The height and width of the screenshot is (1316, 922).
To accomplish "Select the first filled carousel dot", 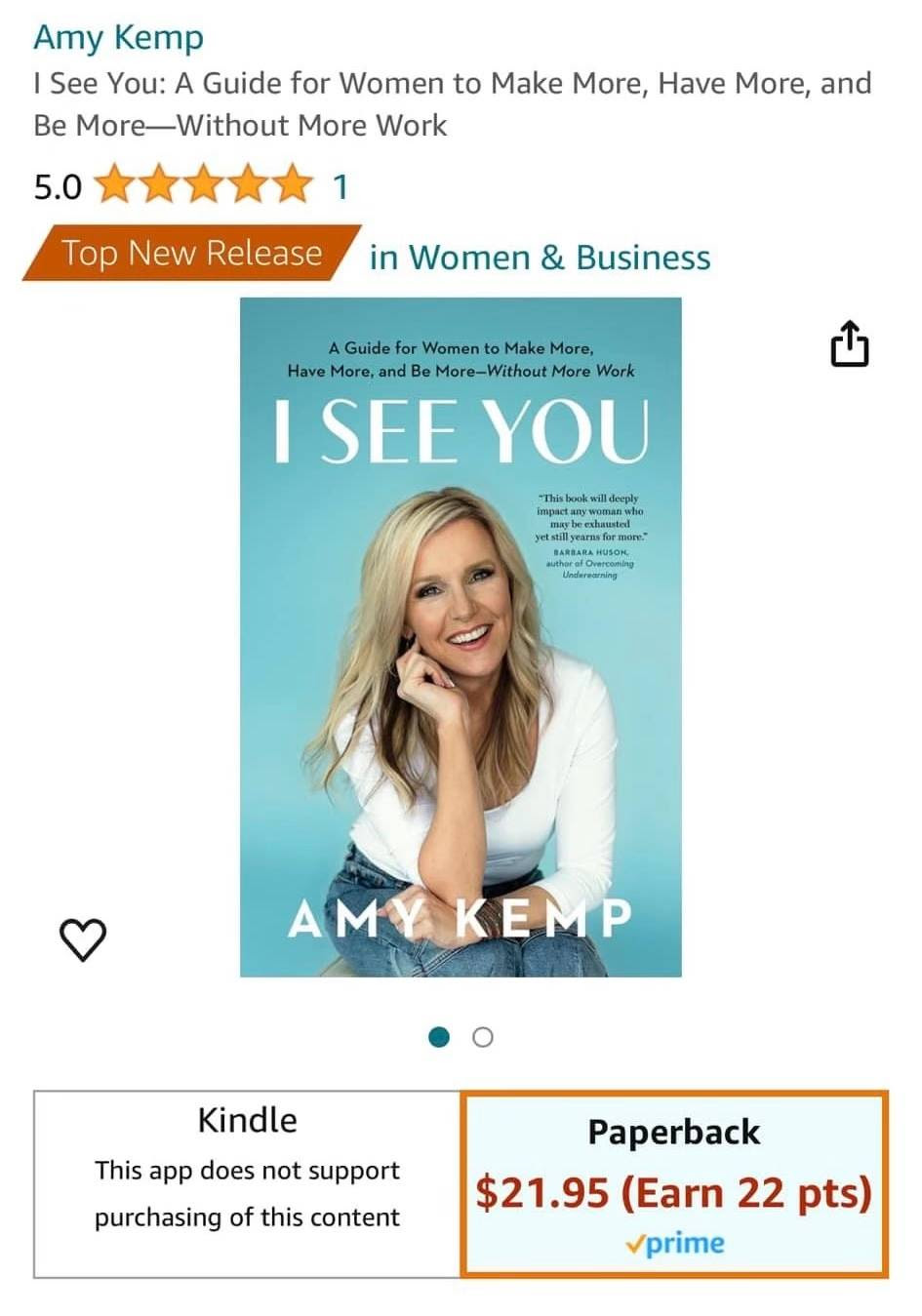I will click(x=439, y=1037).
